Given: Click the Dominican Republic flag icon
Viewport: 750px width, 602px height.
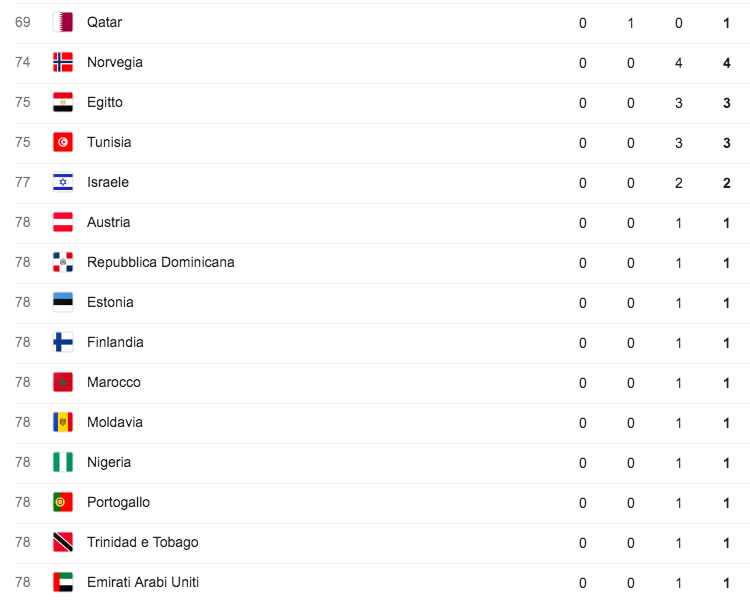Looking at the screenshot, I should [x=63, y=262].
